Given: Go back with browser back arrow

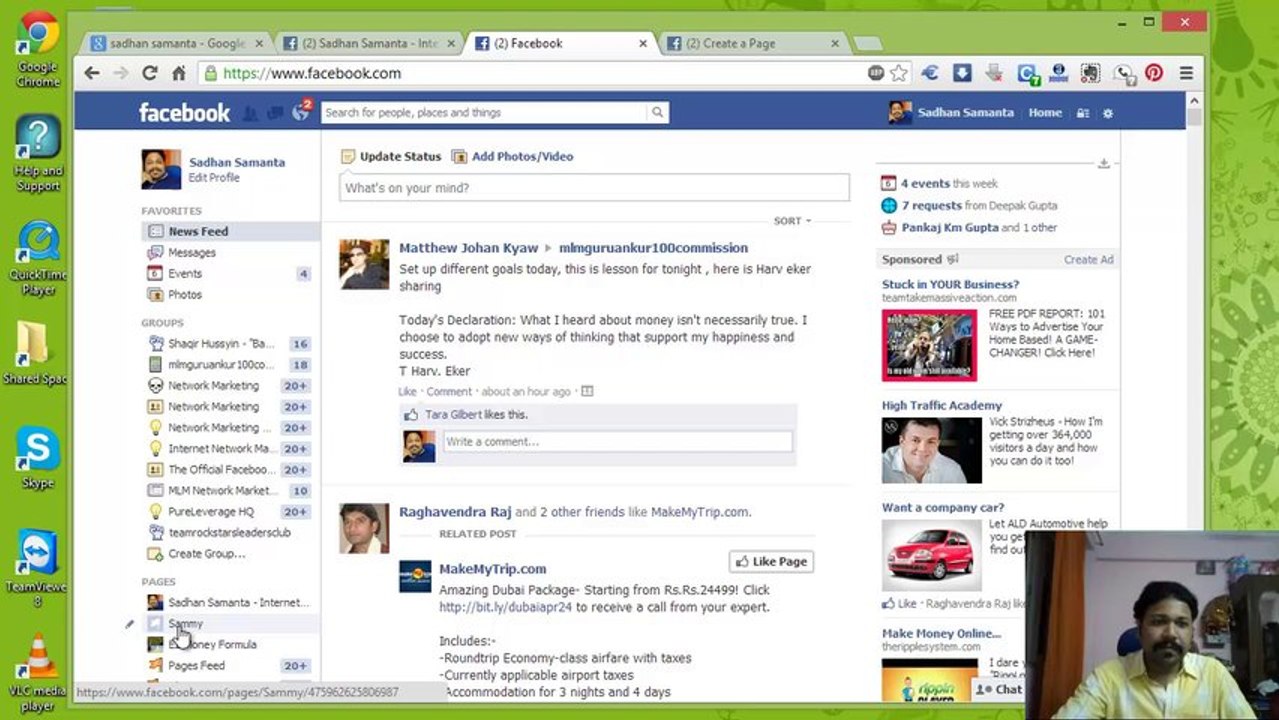Looking at the screenshot, I should [x=92, y=73].
